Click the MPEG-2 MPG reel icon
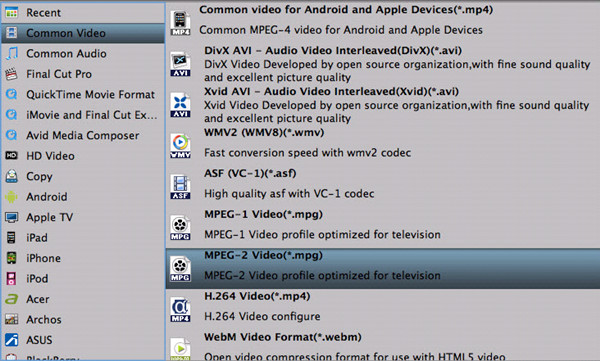Viewport: 600px width, 361px height. pyautogui.click(x=180, y=269)
